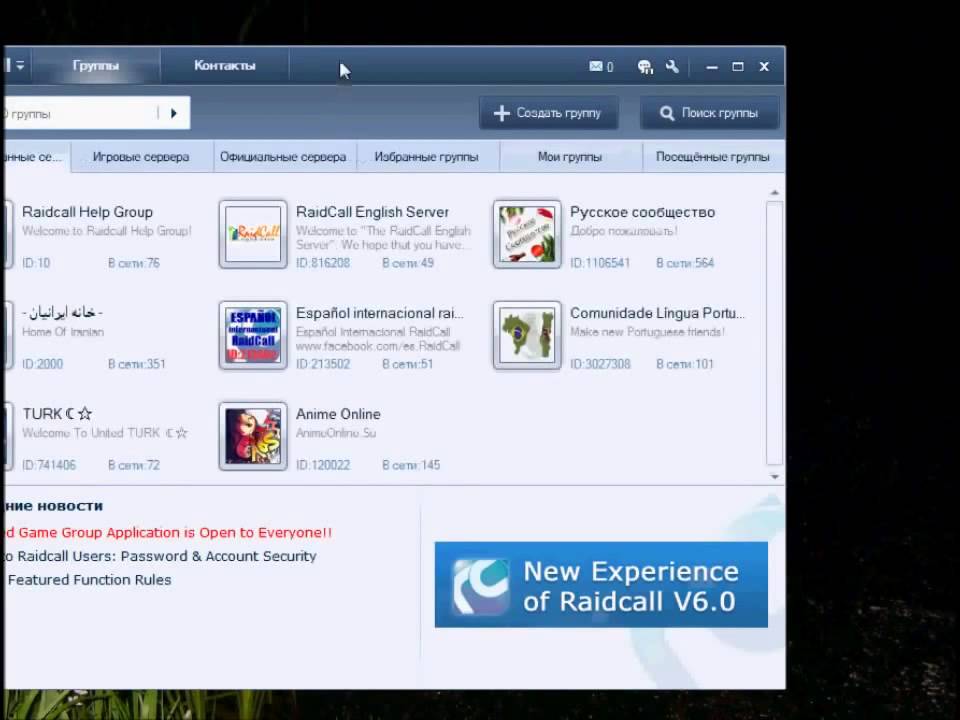Click the group search input field
The width and height of the screenshot is (960, 720).
pyautogui.click(x=80, y=113)
